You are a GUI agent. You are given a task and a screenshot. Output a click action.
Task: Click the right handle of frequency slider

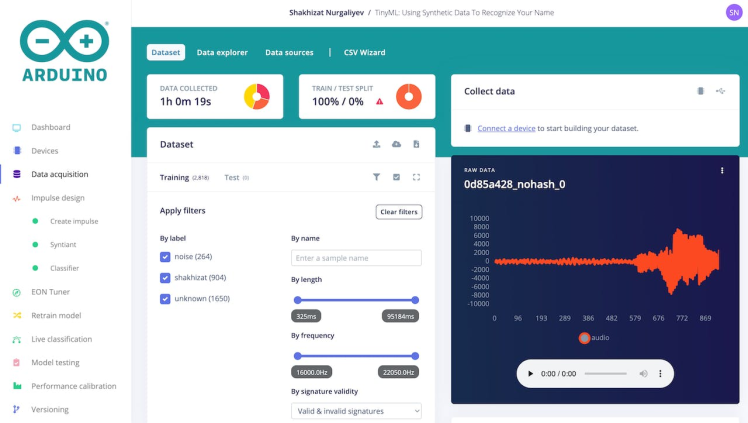[415, 356]
